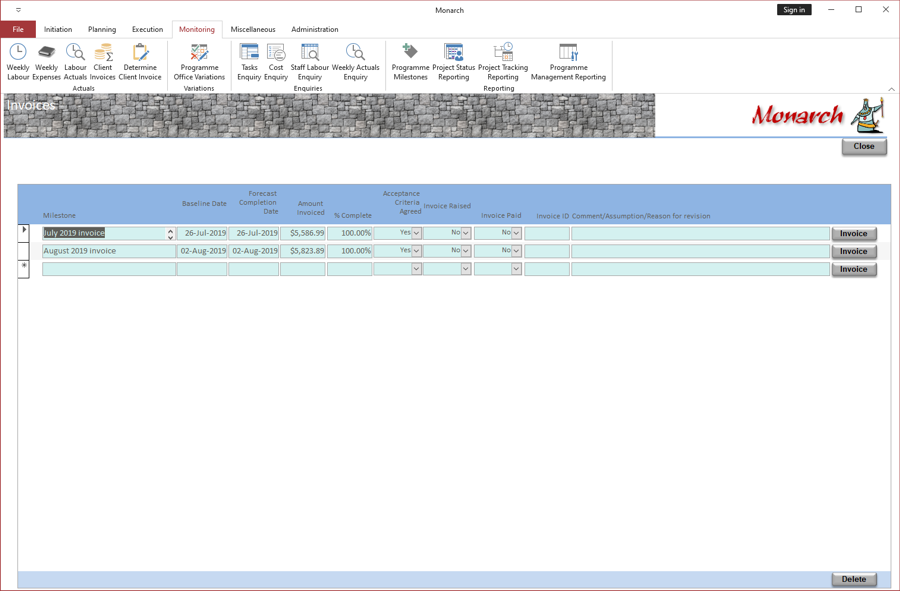Click Invoice button on the new blank row

point(854,269)
